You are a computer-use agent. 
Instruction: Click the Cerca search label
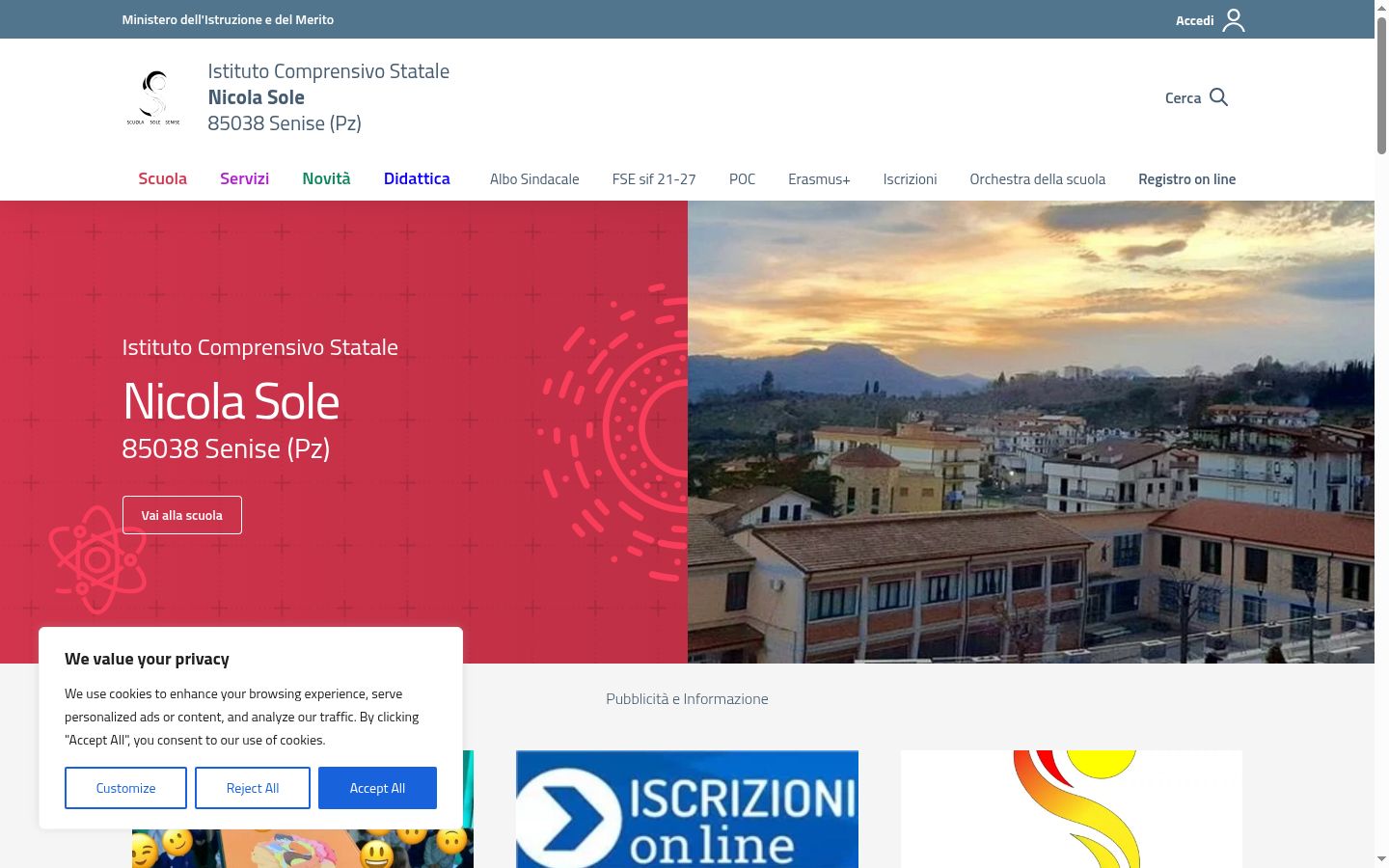click(1183, 97)
